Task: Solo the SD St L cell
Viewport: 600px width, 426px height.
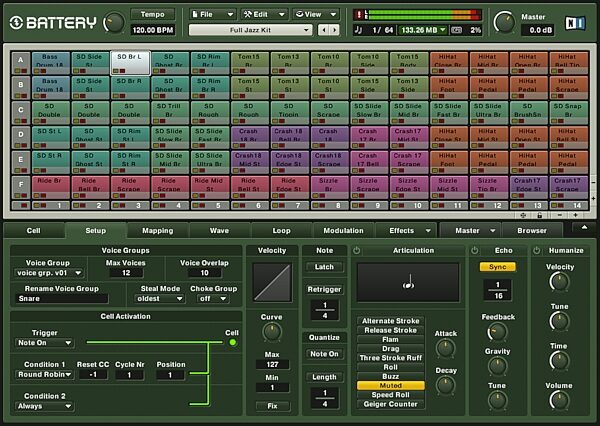Action: click(36, 145)
